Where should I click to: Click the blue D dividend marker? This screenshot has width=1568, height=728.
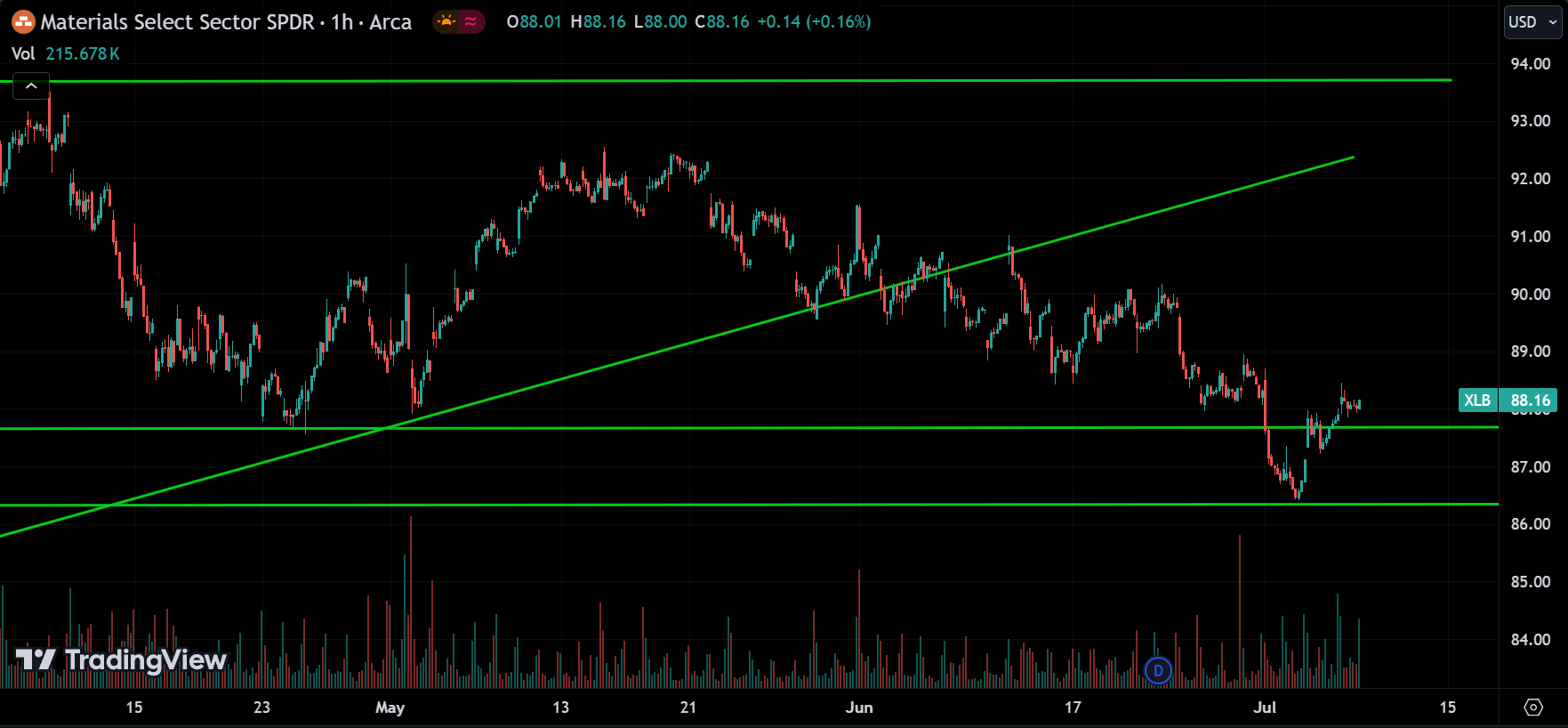pos(1158,670)
